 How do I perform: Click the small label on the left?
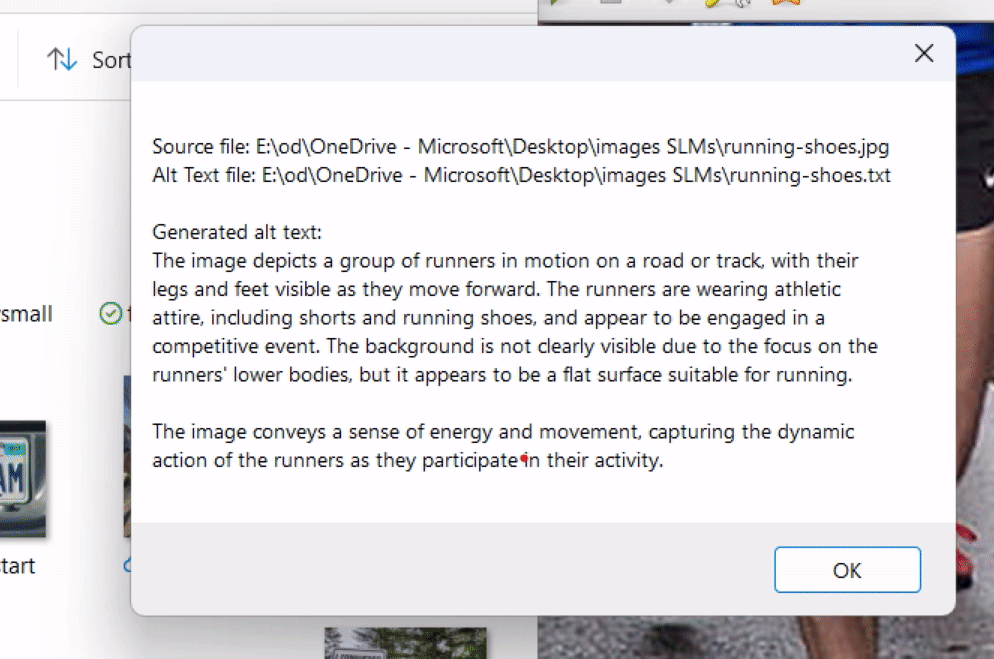26,313
